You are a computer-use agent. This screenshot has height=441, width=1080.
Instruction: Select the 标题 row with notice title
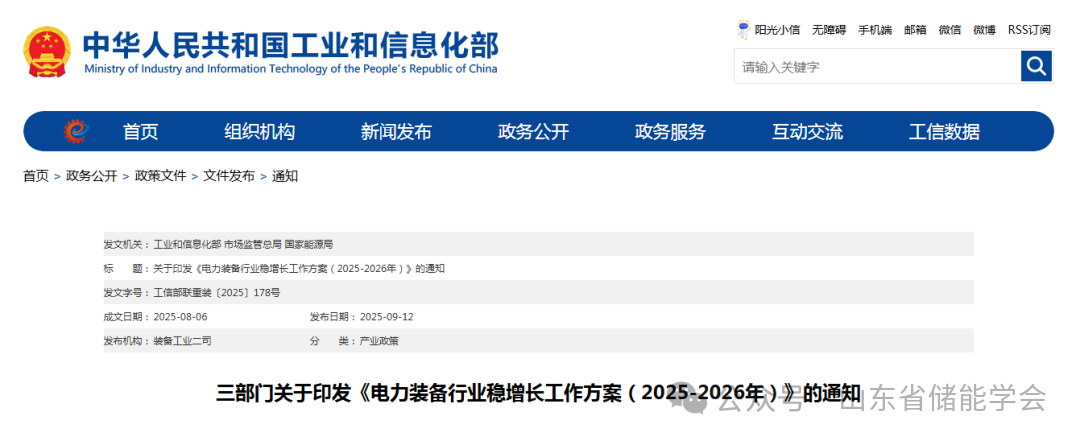tap(539, 269)
